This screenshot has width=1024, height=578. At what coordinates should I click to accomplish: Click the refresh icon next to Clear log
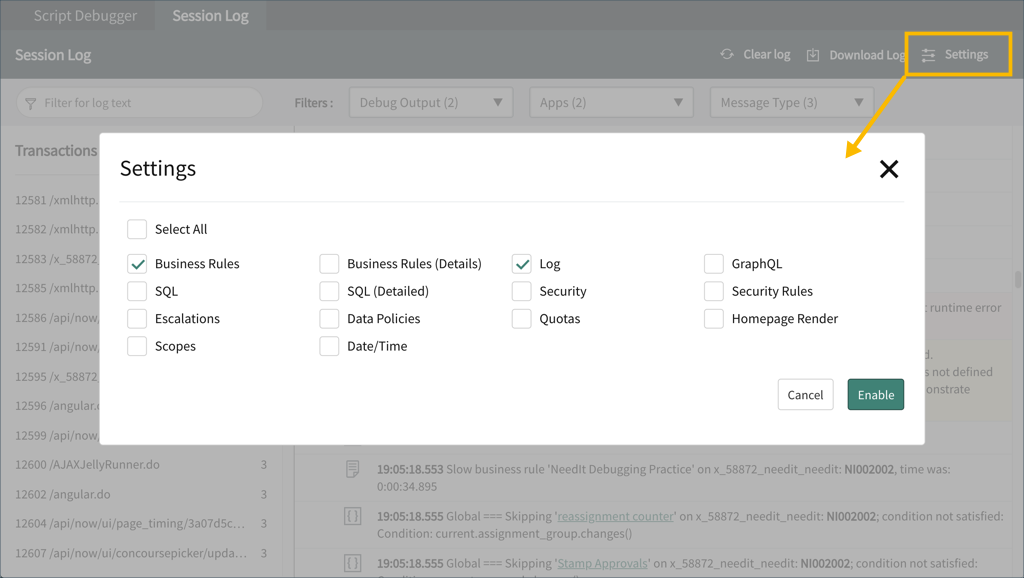click(727, 55)
